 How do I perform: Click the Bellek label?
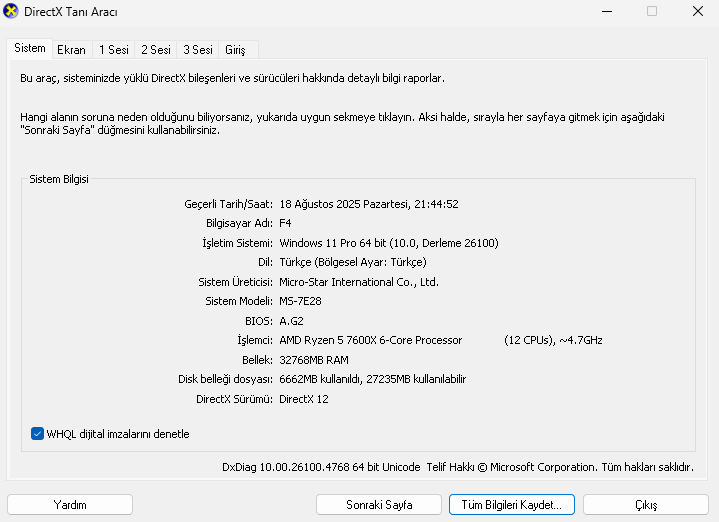pos(257,360)
